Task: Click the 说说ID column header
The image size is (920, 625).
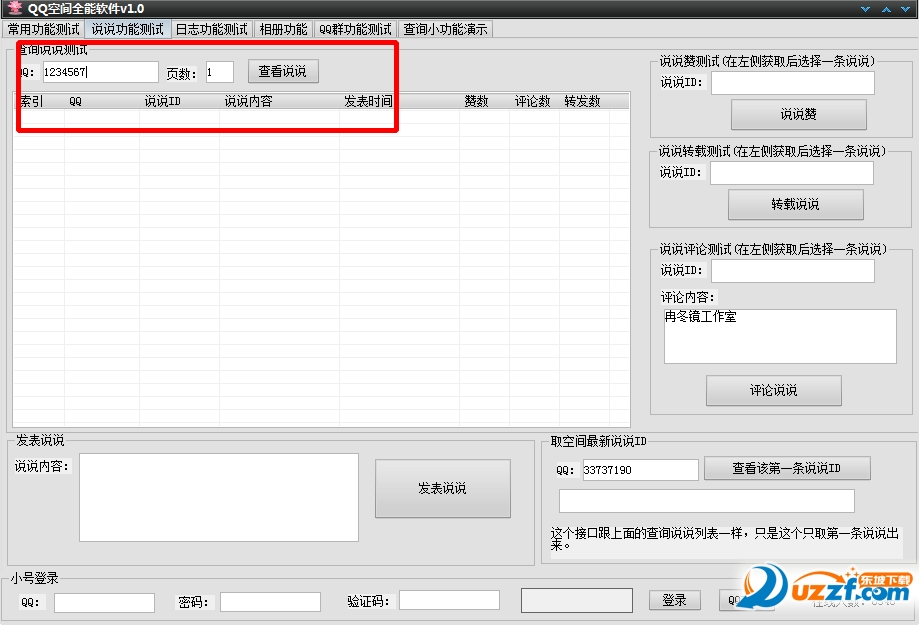Action: (x=180, y=101)
